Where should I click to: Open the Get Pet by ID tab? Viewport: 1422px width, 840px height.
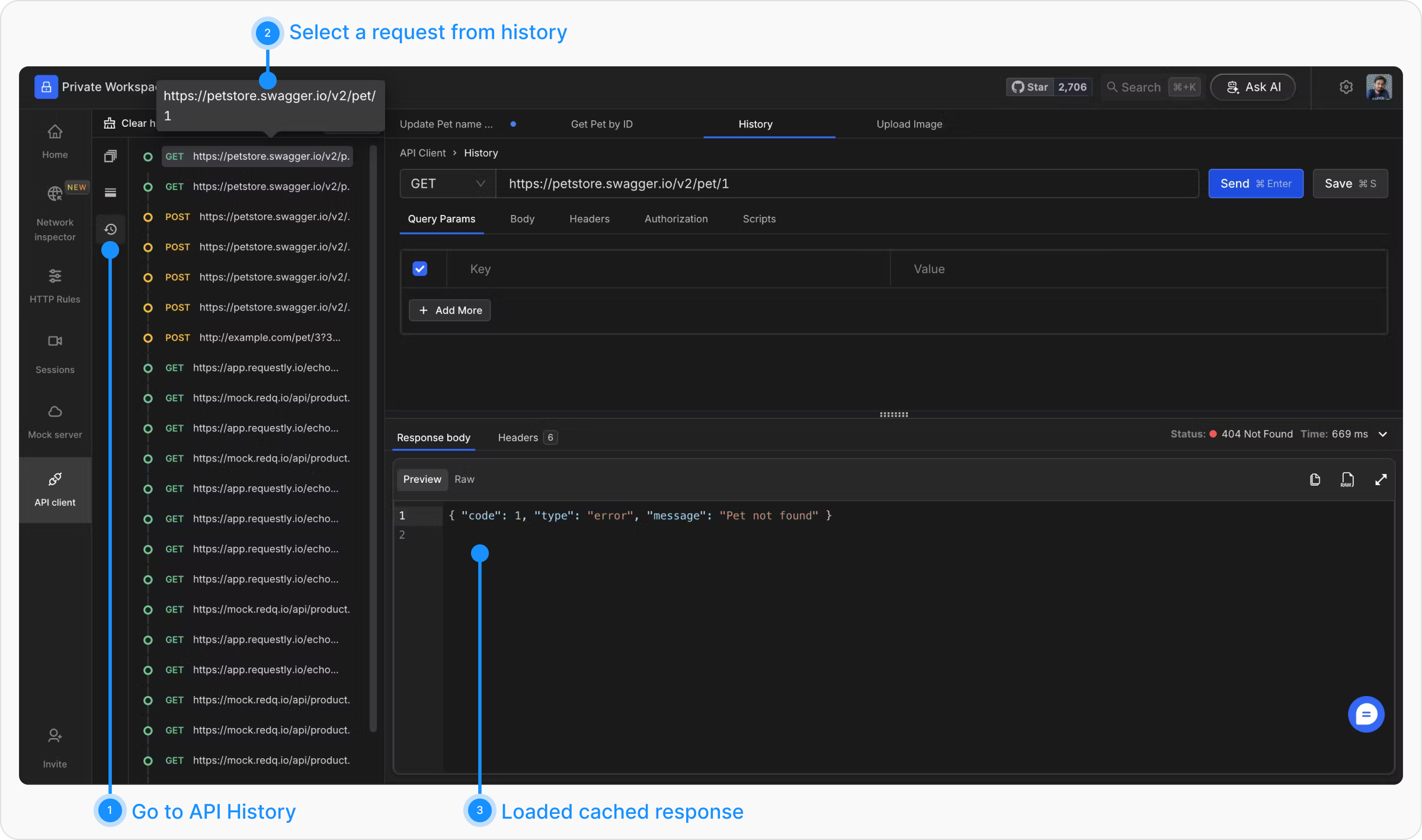[x=601, y=124]
